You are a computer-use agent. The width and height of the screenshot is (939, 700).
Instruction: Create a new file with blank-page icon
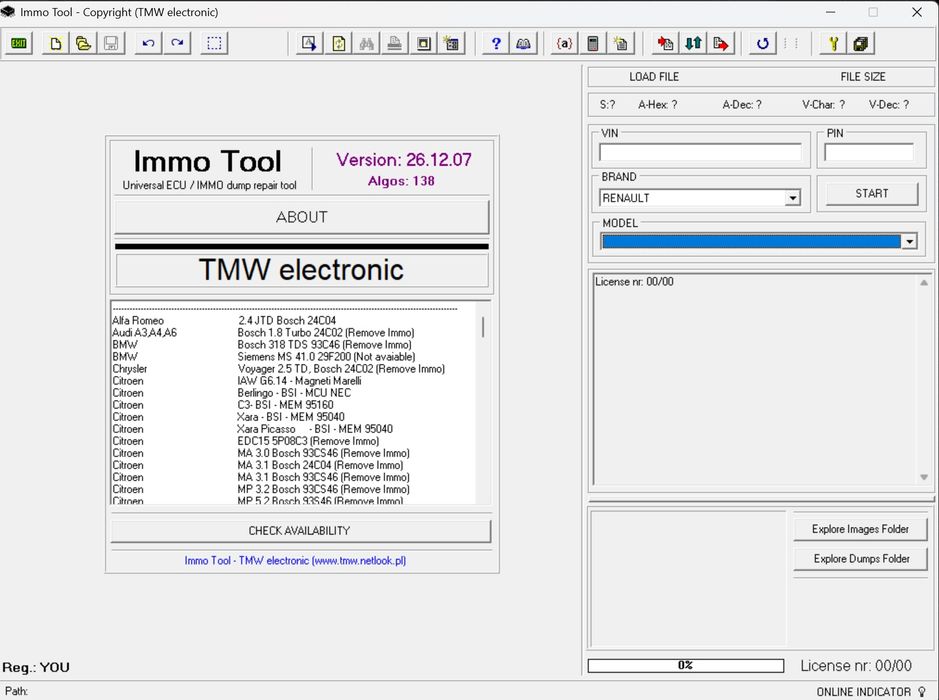[x=55, y=43]
